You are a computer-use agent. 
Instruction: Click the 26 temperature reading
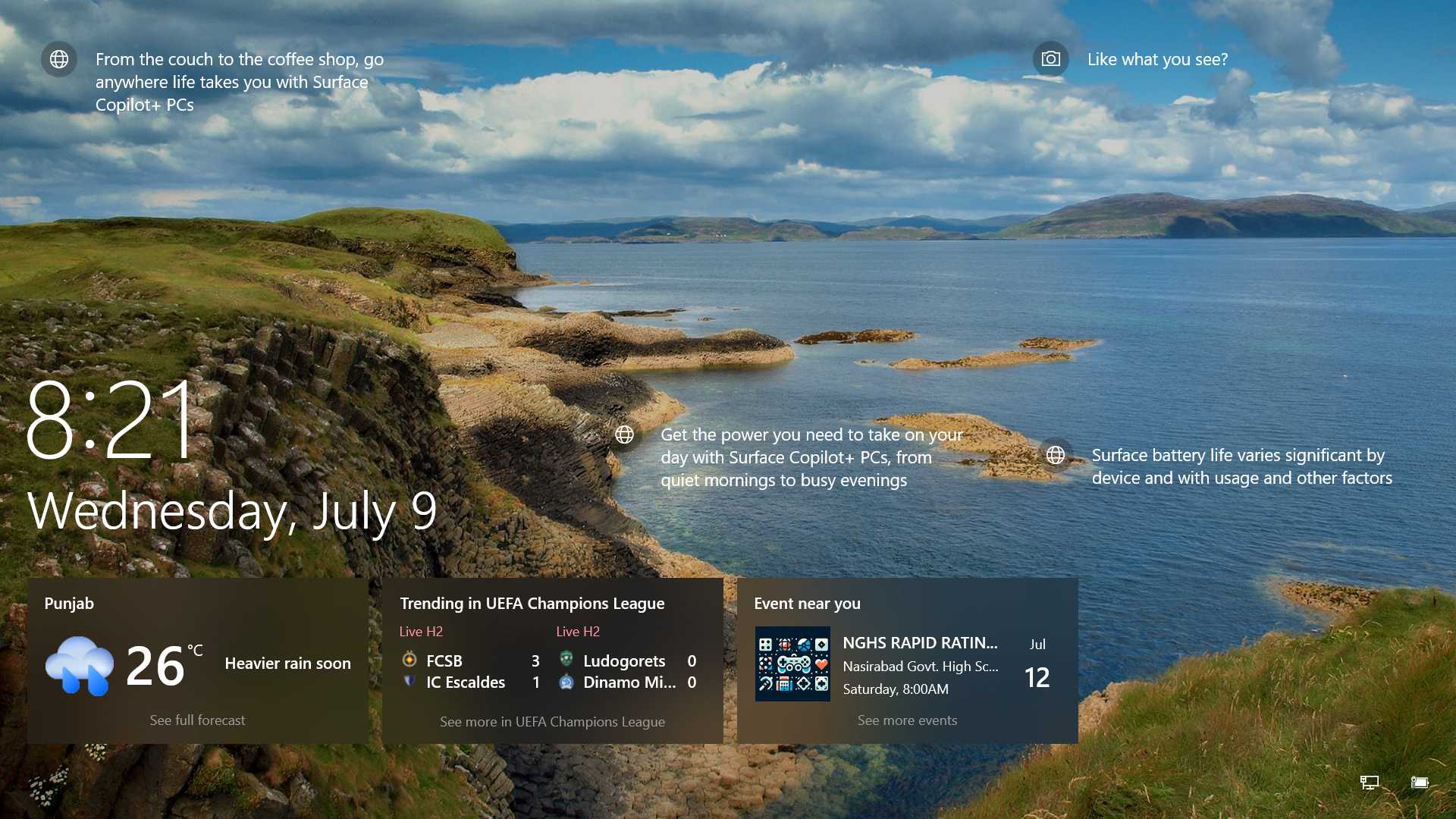click(x=155, y=666)
